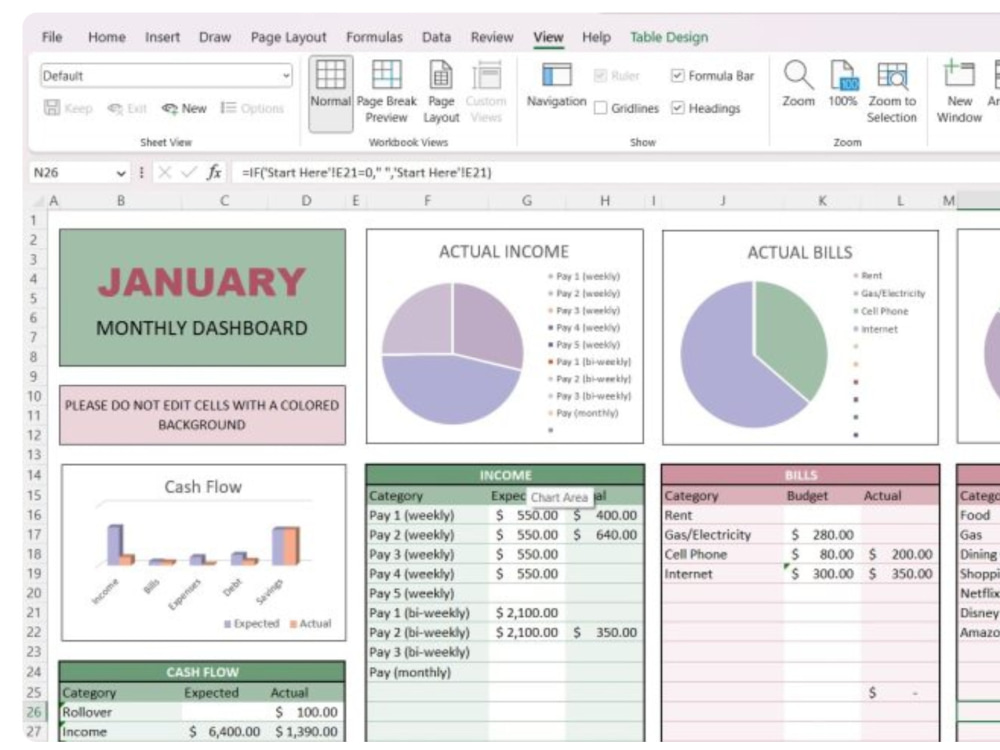Create New sheet view

tap(184, 108)
